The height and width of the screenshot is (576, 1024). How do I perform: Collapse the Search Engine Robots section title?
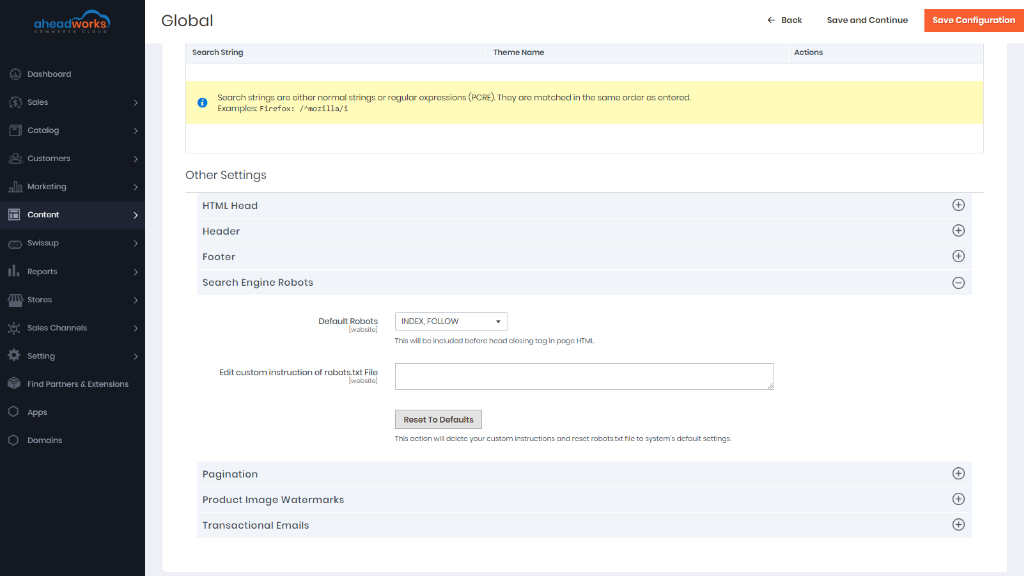tap(257, 283)
